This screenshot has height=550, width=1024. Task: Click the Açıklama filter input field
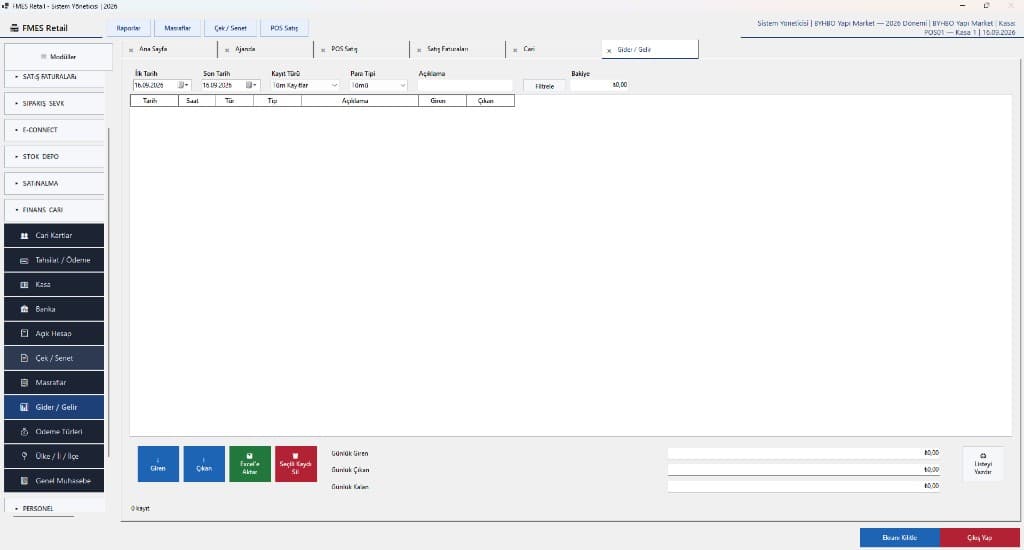465,86
